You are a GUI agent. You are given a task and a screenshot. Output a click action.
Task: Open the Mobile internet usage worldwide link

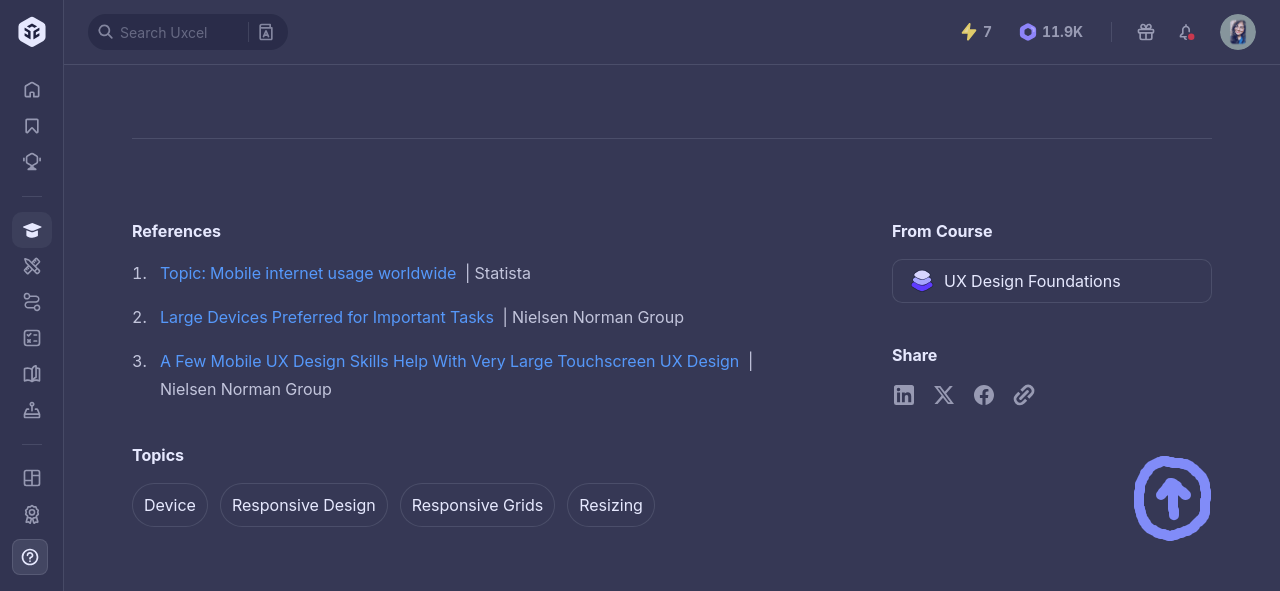308,273
